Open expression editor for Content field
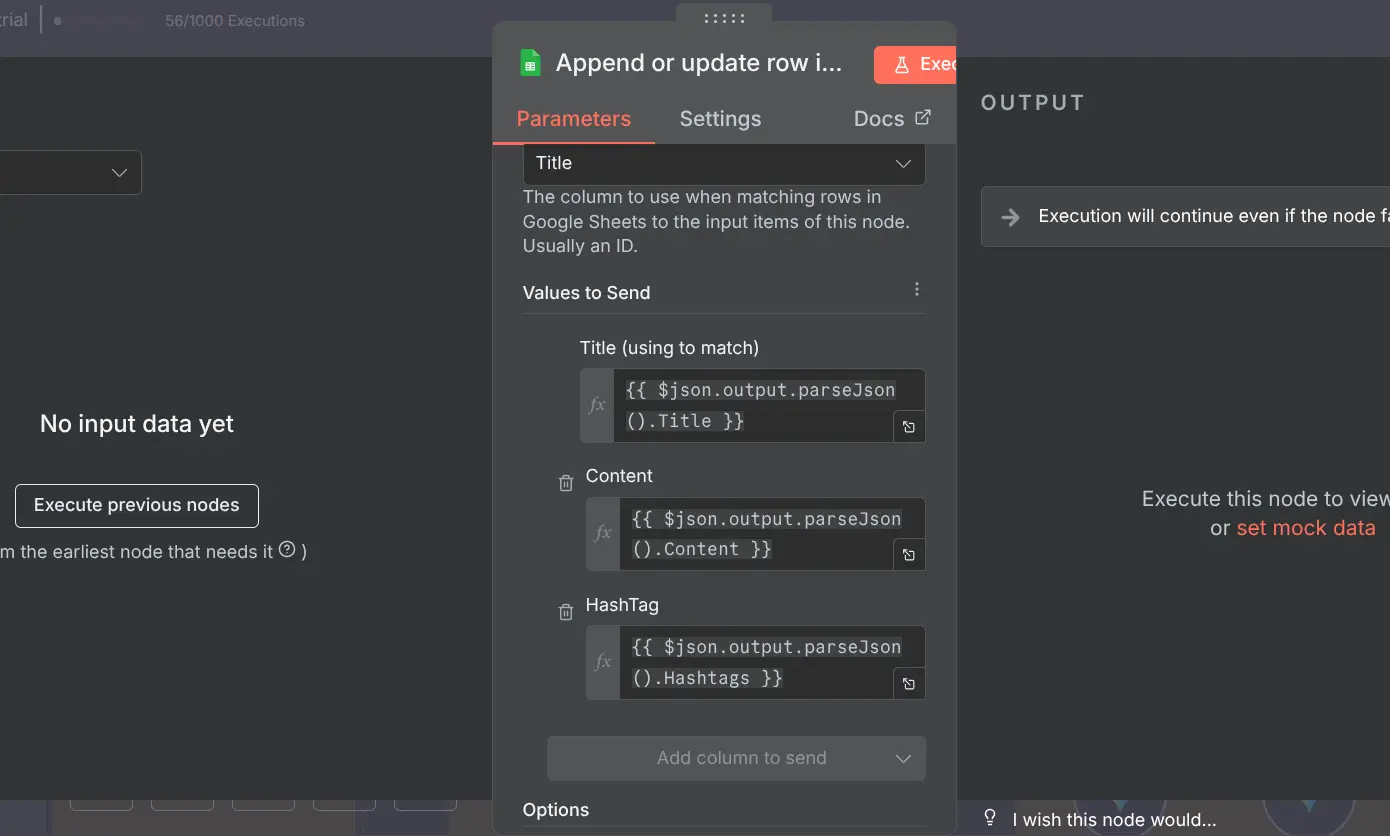1390x836 pixels. tap(908, 555)
